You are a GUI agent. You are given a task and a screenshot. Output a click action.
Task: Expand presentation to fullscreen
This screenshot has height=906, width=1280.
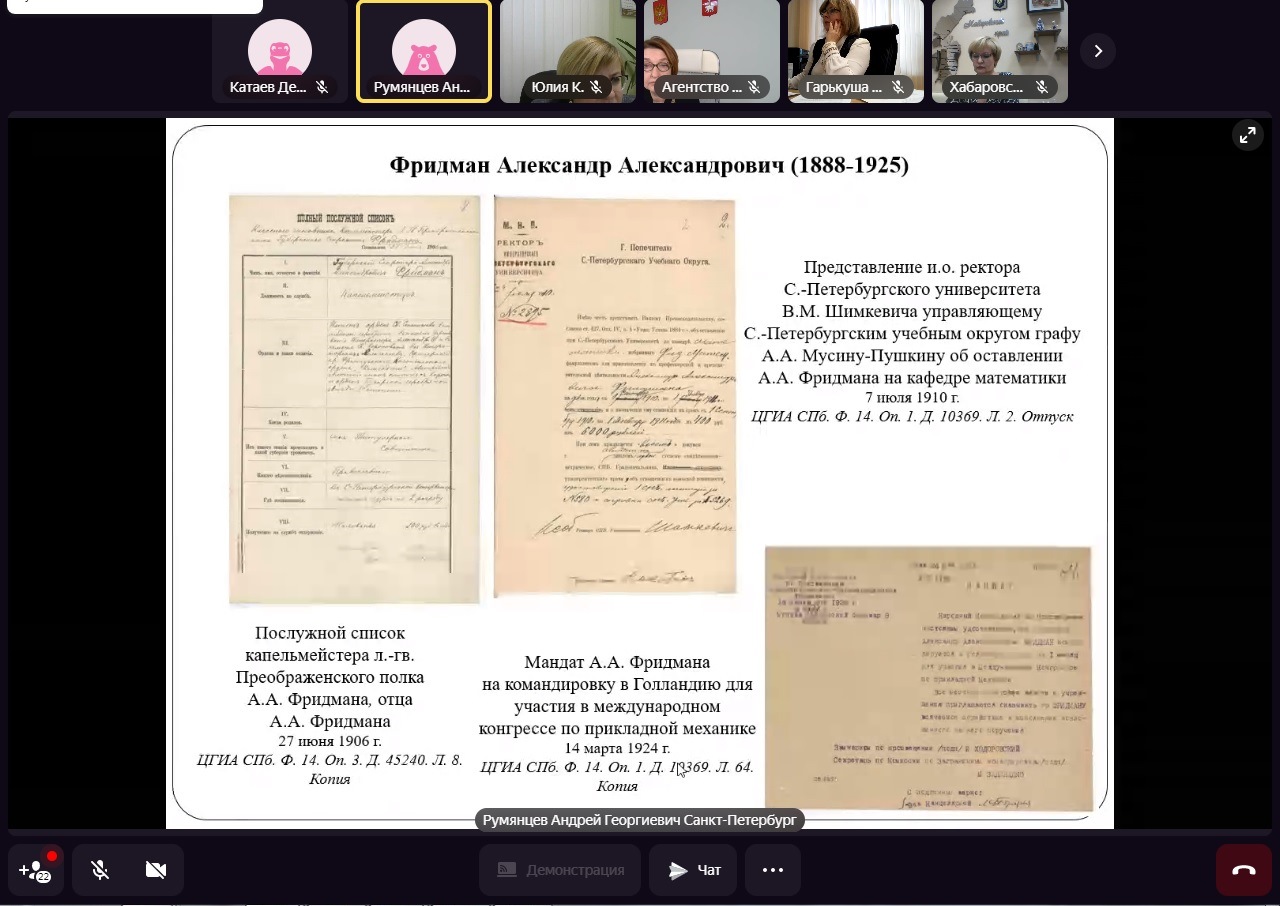[x=1247, y=136]
